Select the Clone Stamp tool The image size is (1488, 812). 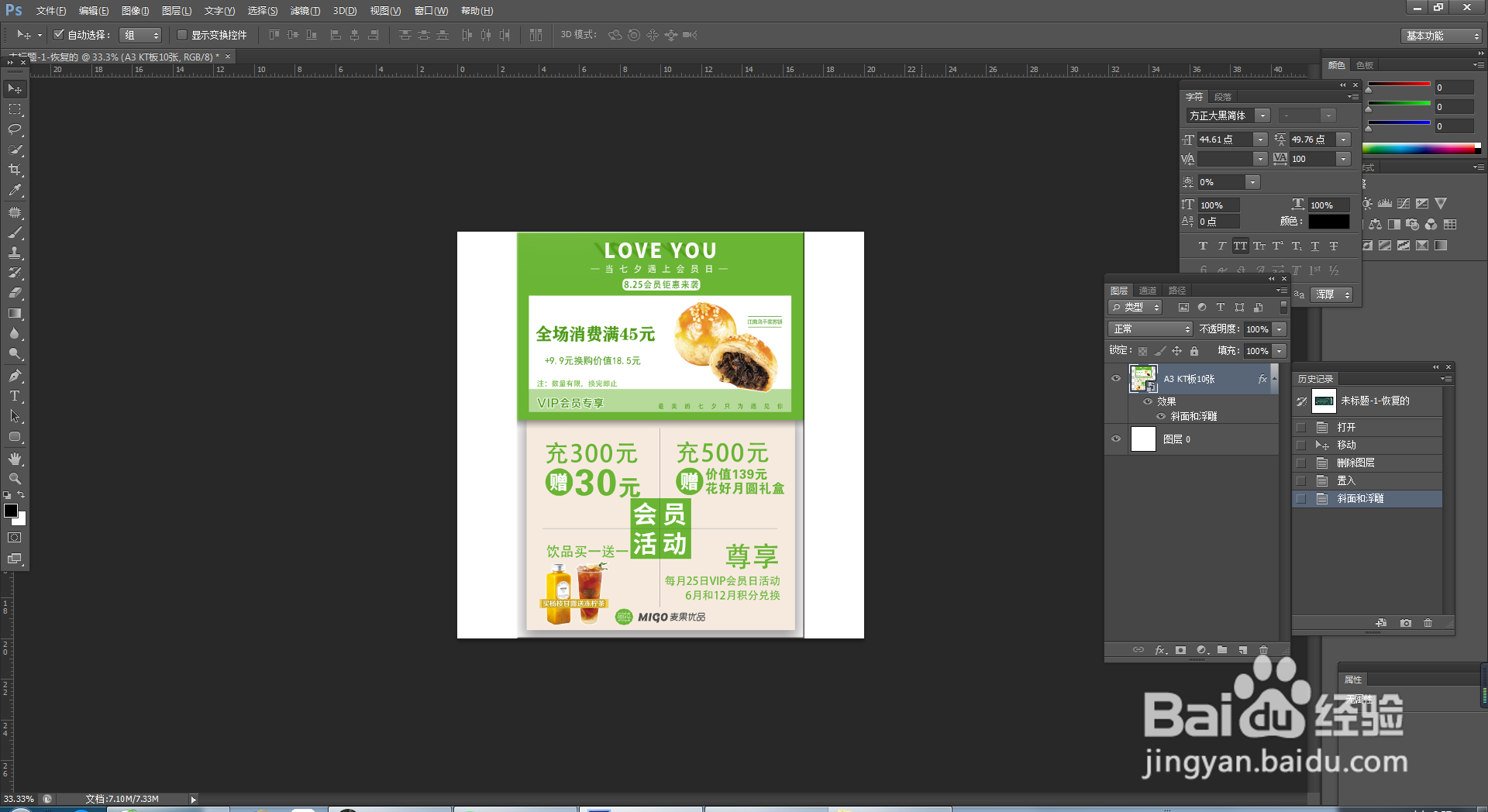(x=15, y=252)
